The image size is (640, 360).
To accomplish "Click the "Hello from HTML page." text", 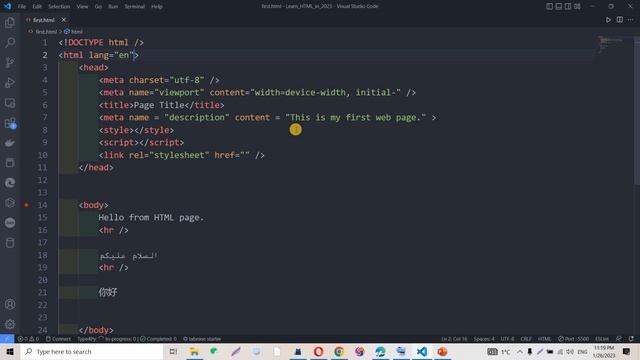I will pos(151,218).
